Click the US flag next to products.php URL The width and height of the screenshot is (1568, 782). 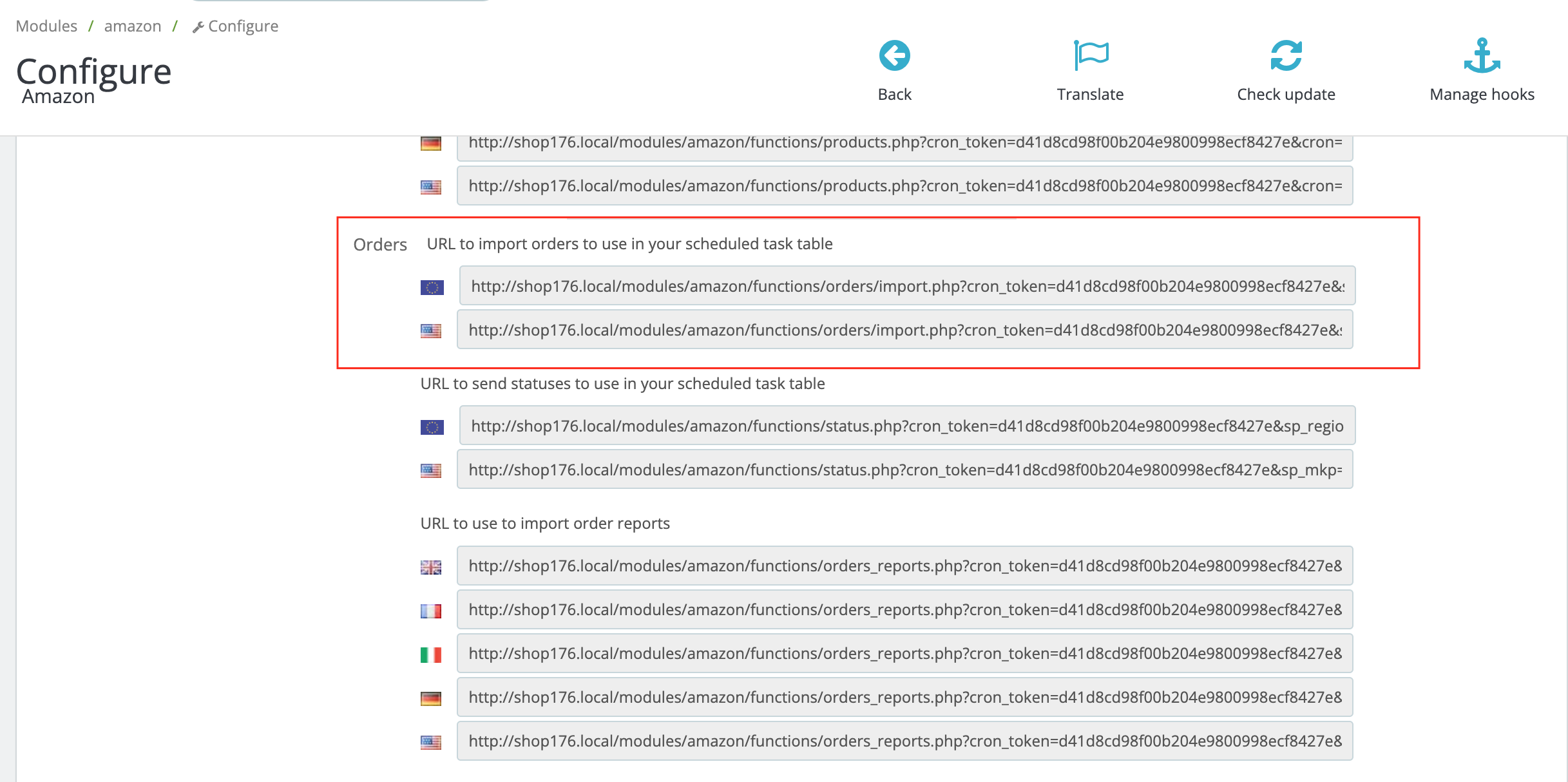[x=431, y=187]
